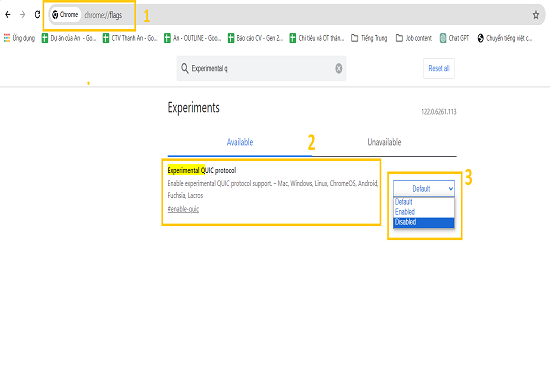Image resolution: width=550 pixels, height=375 pixels.
Task: Clear the flags search with X icon
Action: tap(338, 68)
